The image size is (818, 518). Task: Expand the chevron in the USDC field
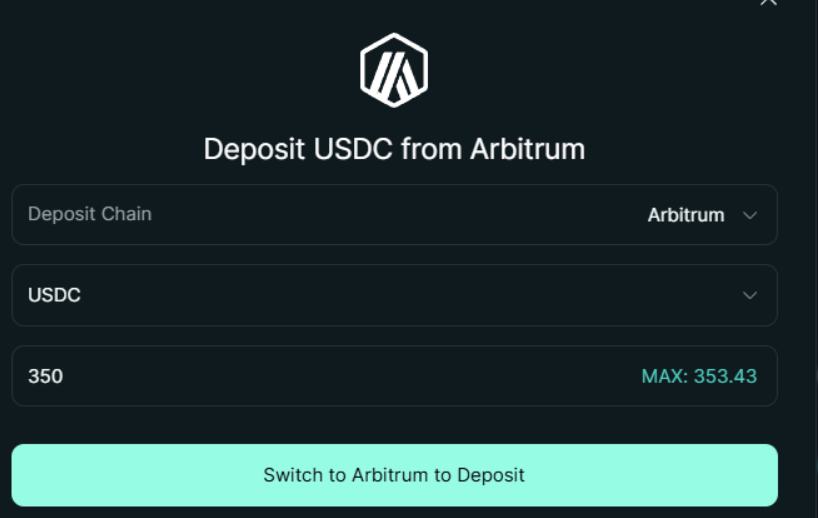tap(750, 295)
